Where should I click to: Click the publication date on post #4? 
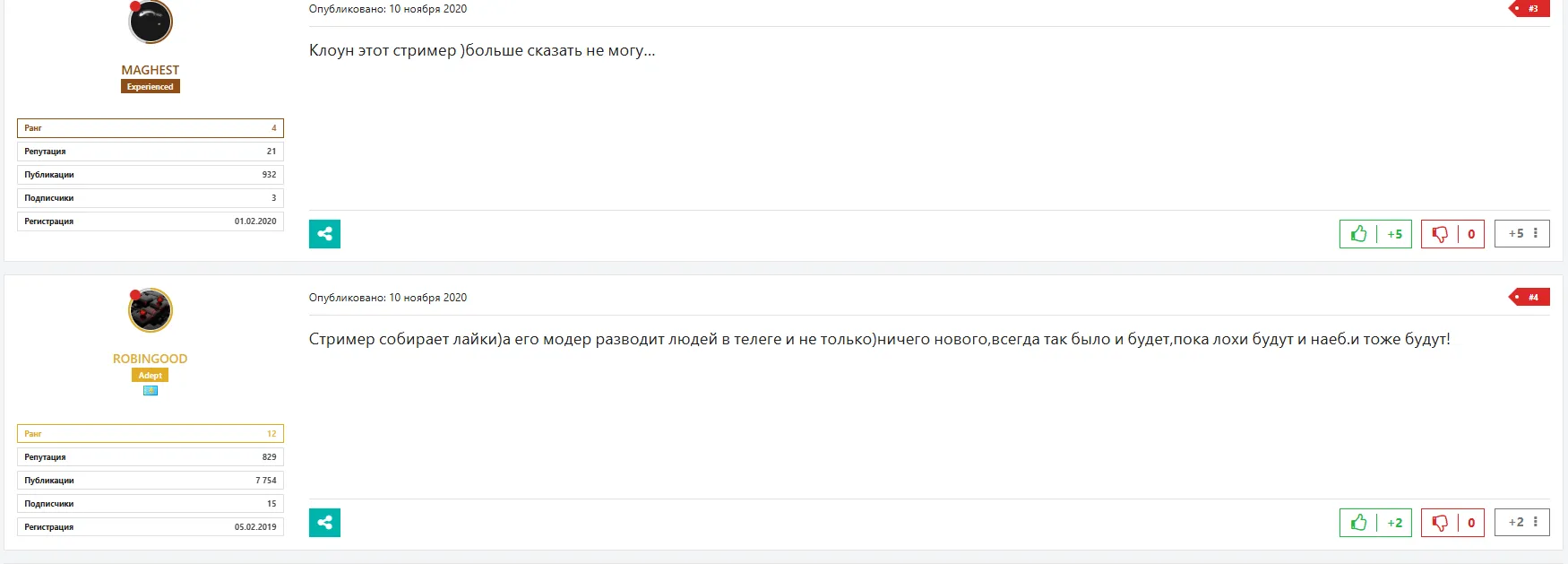(x=388, y=298)
